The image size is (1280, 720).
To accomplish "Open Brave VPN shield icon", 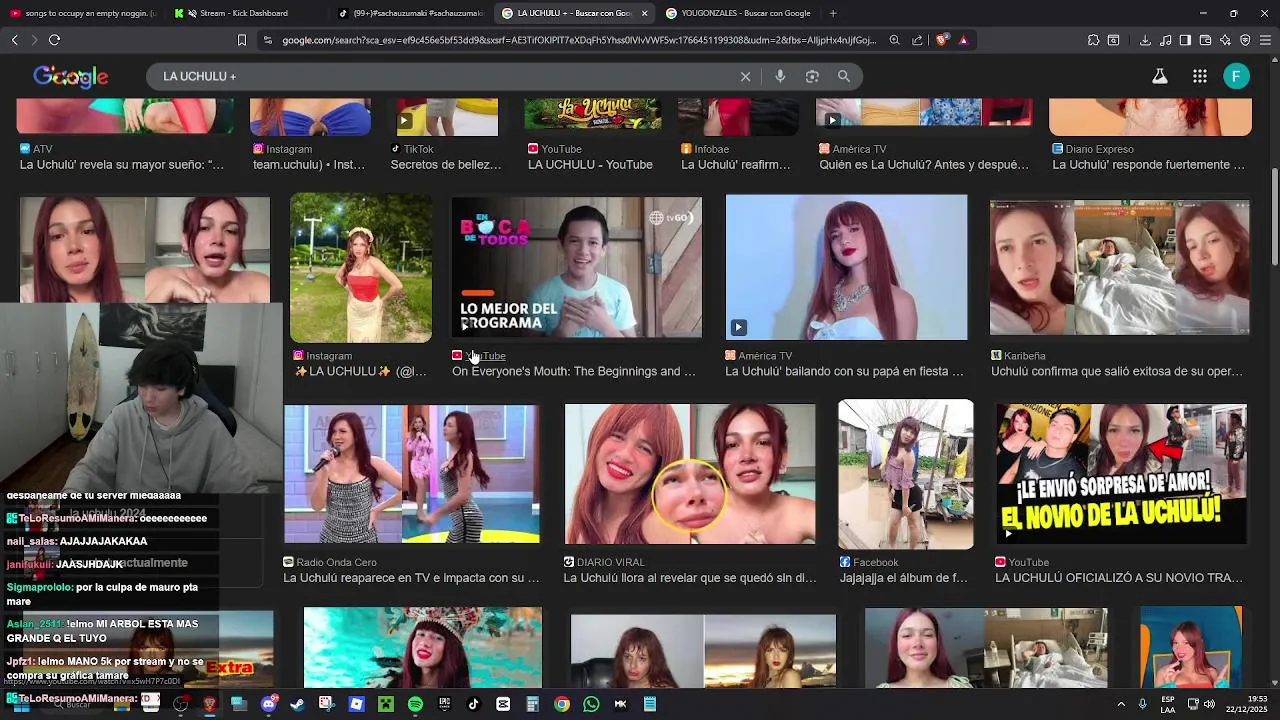I will click(1245, 40).
